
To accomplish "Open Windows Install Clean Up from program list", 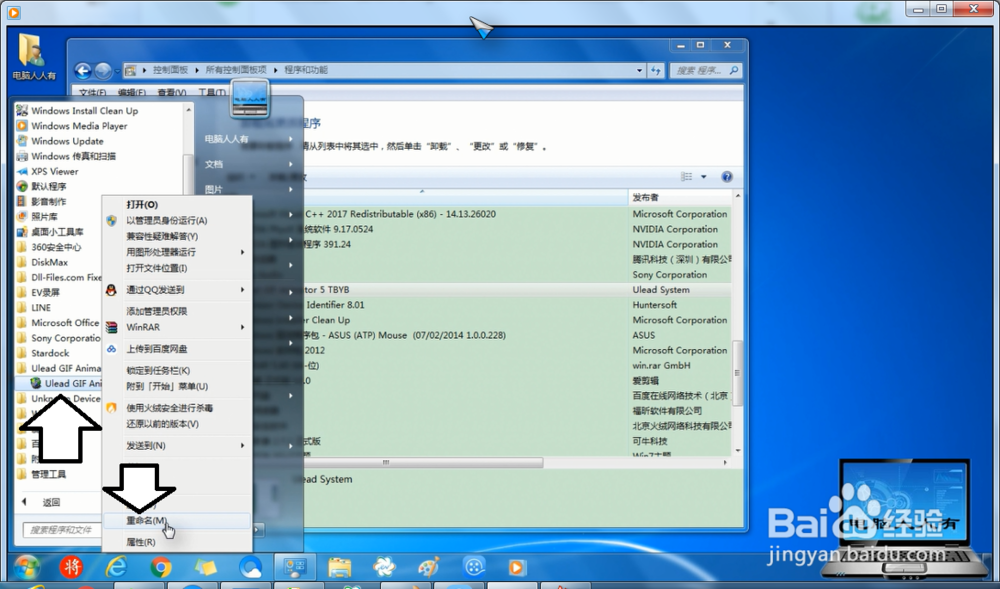I will point(84,110).
